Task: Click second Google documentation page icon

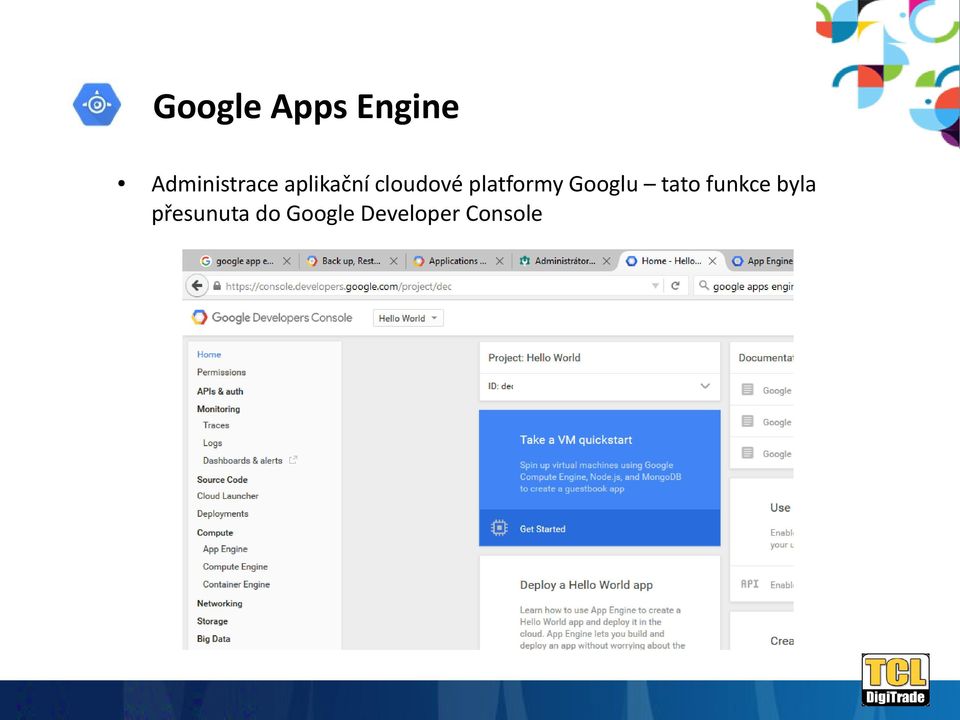Action: pyautogui.click(x=747, y=421)
